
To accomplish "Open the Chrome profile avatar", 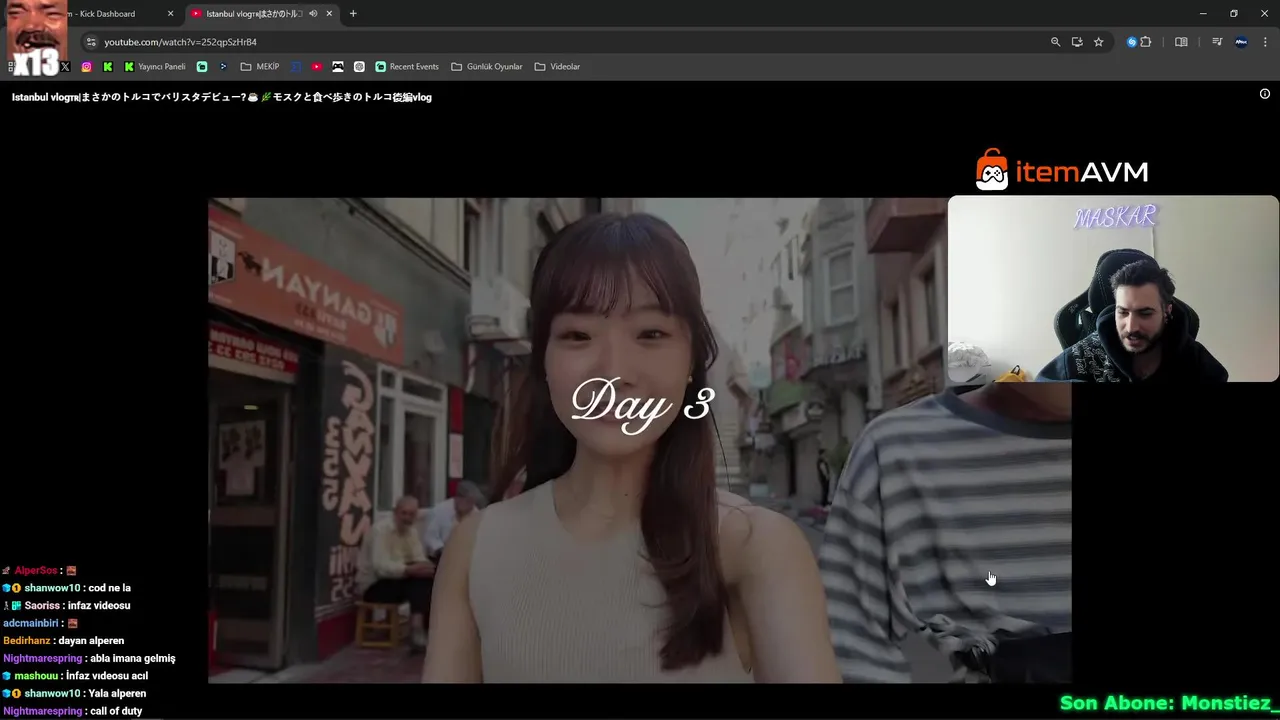I will tap(1241, 42).
